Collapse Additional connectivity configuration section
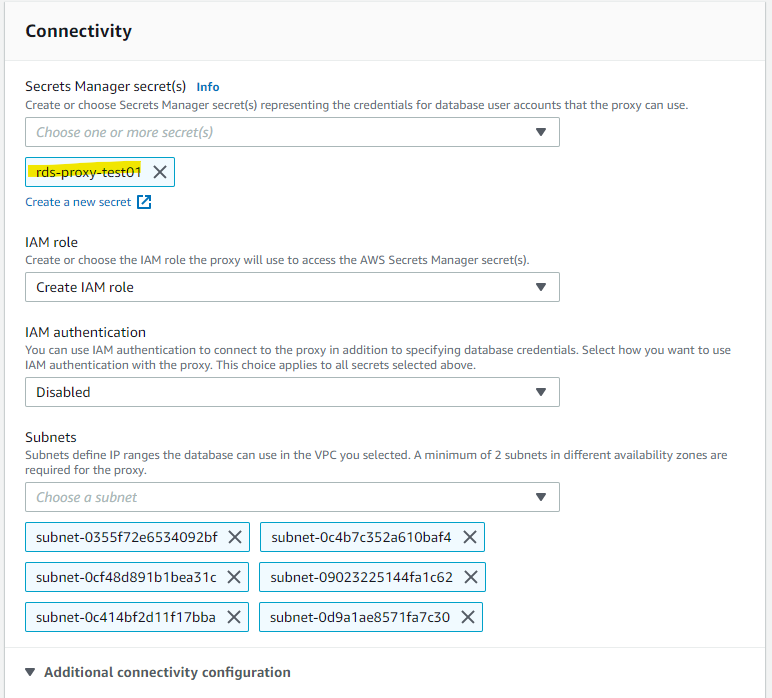Screen dimensions: 772x698 point(30,672)
